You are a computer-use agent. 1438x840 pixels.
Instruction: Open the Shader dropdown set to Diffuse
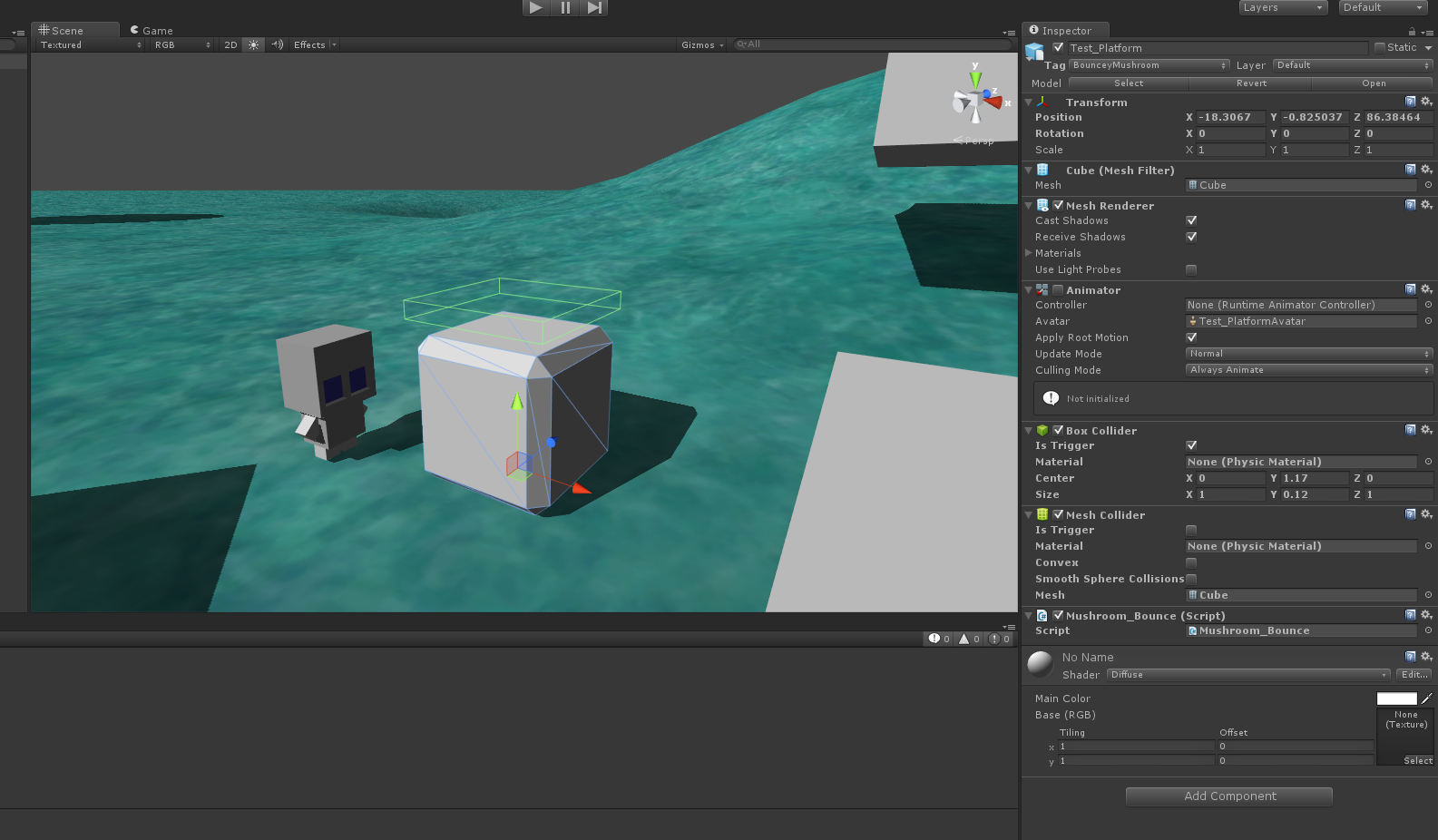[1248, 675]
